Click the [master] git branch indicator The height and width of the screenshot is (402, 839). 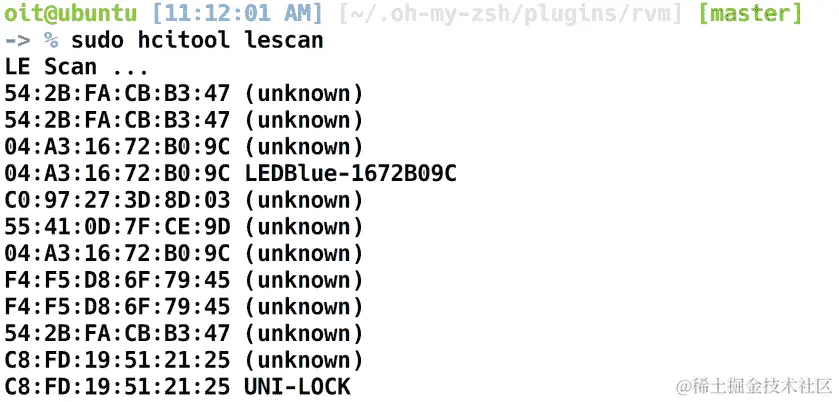tap(751, 13)
